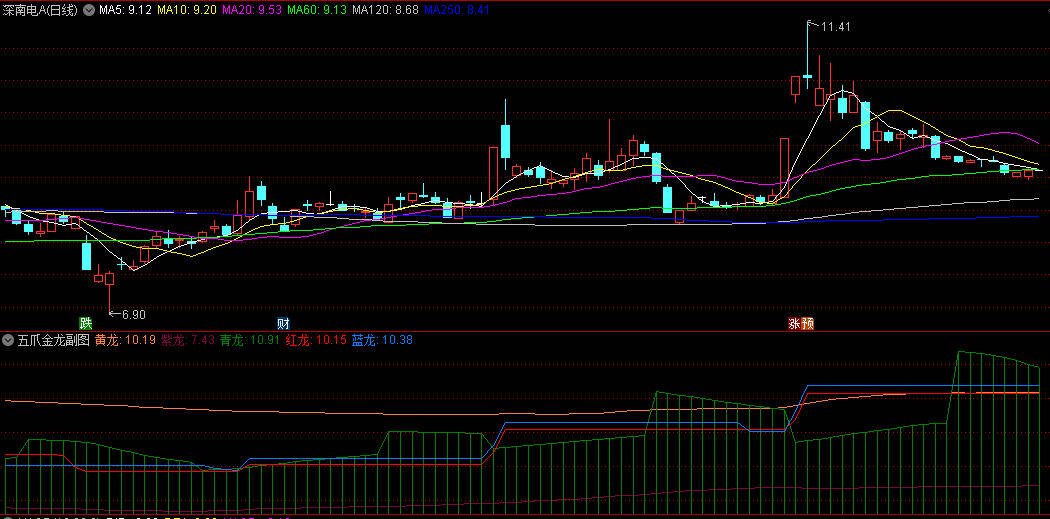Select the 红龙 indicator value label
This screenshot has width=1050, height=519.
314,340
